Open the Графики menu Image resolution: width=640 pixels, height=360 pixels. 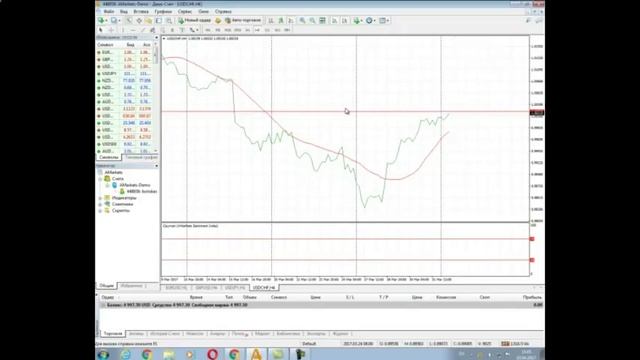(x=163, y=11)
